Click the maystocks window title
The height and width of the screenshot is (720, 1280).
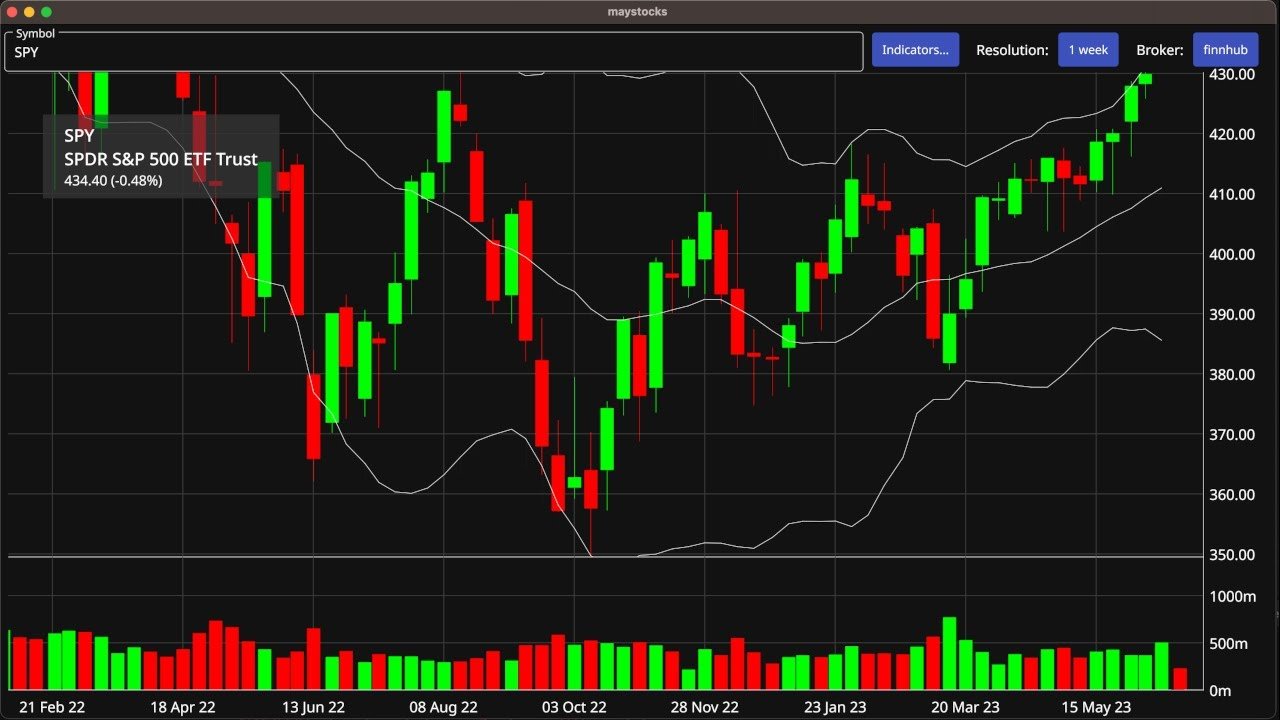(x=637, y=12)
